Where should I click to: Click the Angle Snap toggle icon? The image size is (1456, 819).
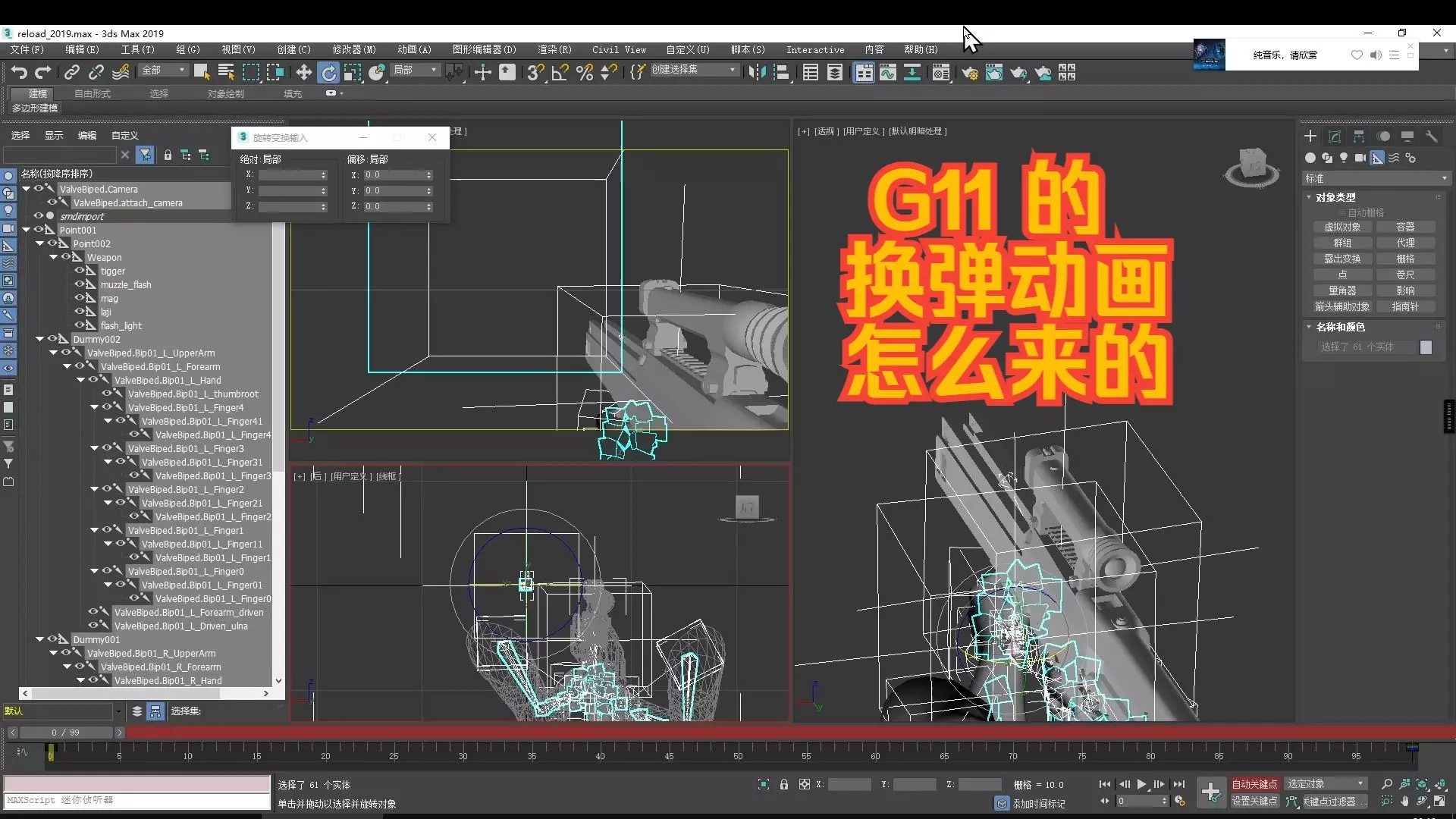click(560, 72)
